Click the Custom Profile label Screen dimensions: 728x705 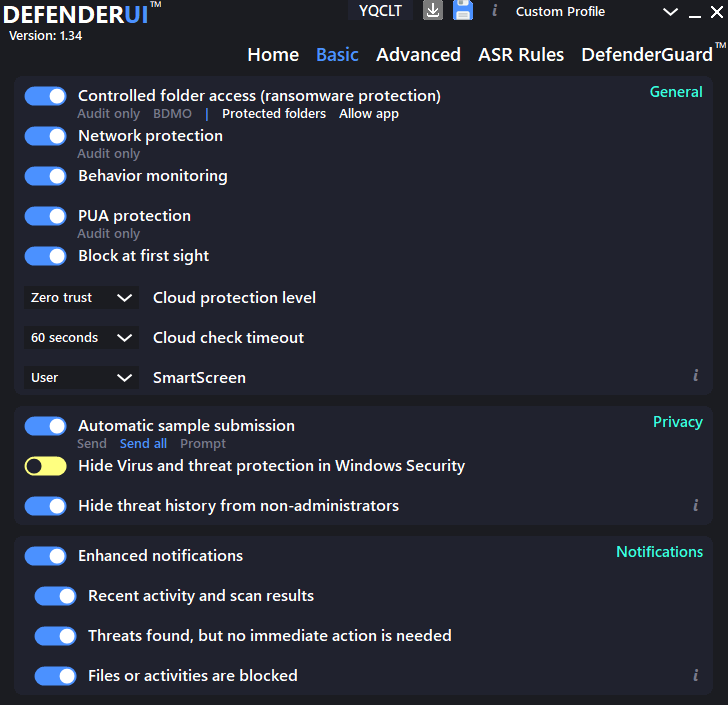point(560,12)
